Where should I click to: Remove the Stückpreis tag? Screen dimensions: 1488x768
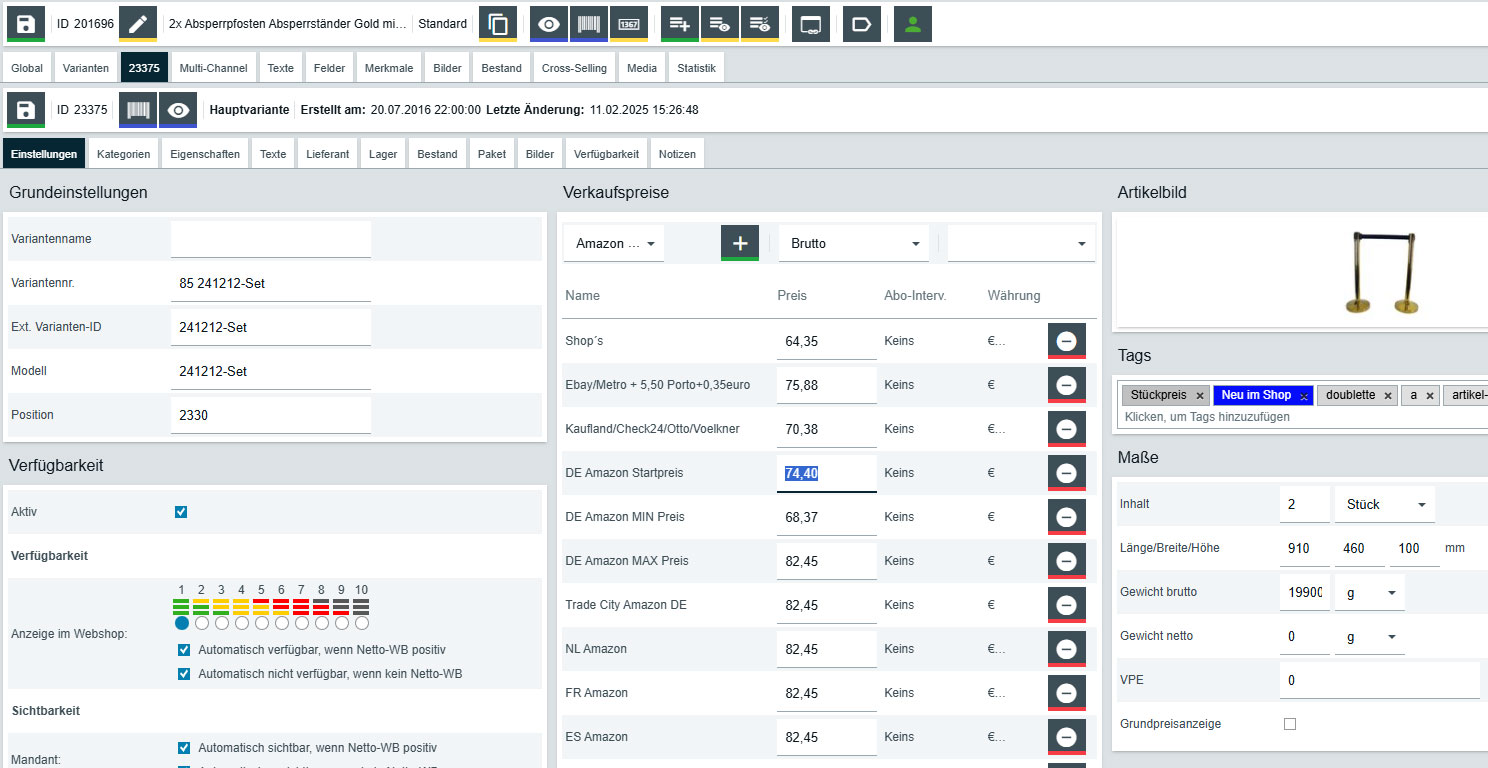[1200, 396]
